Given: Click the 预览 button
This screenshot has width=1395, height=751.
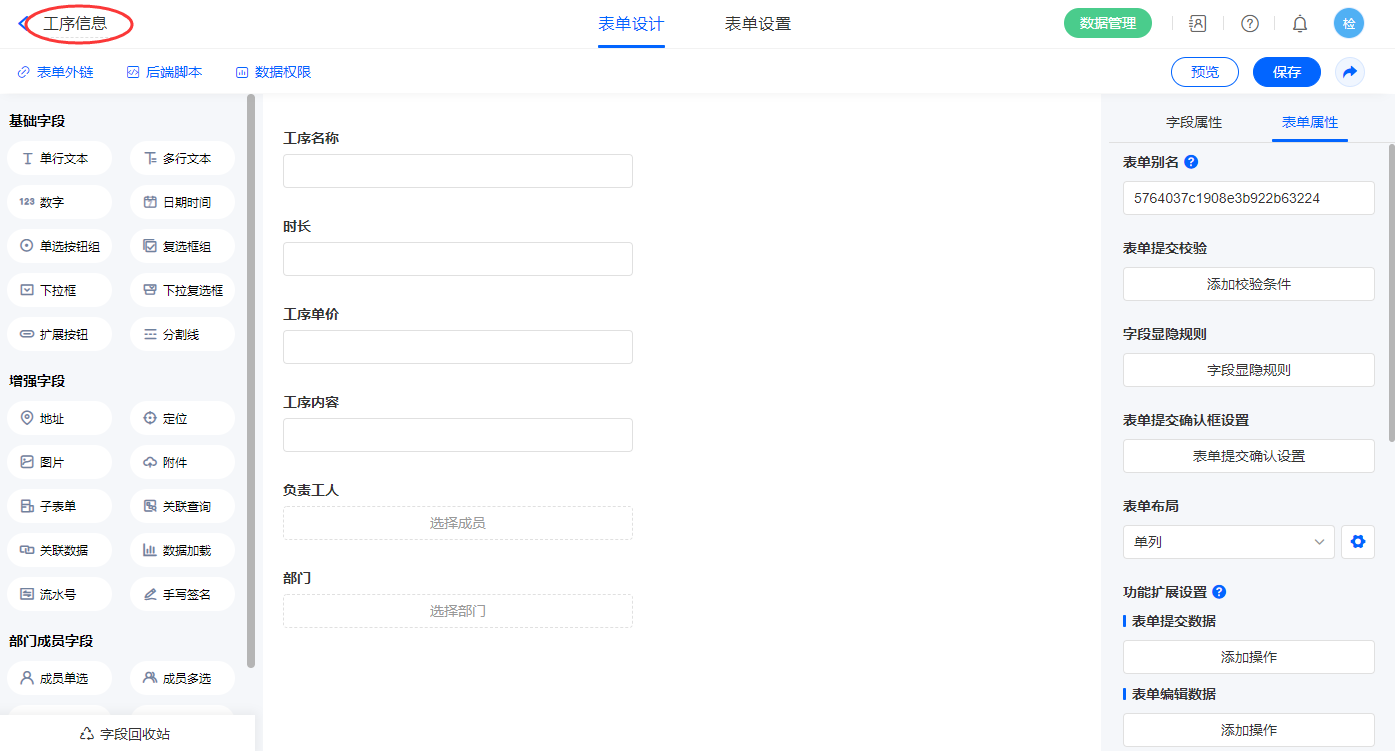Looking at the screenshot, I should (x=1204, y=72).
